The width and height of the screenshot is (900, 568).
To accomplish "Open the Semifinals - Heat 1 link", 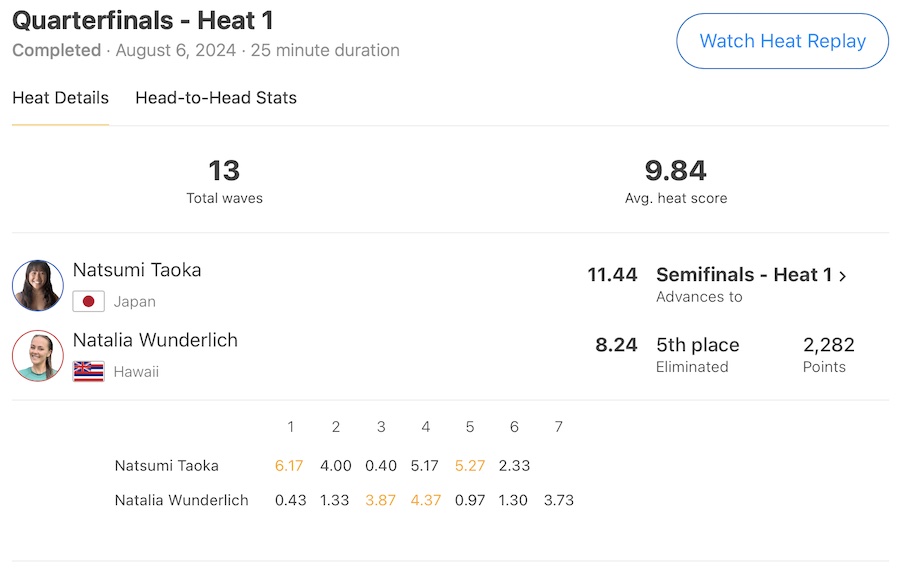I will (x=743, y=275).
